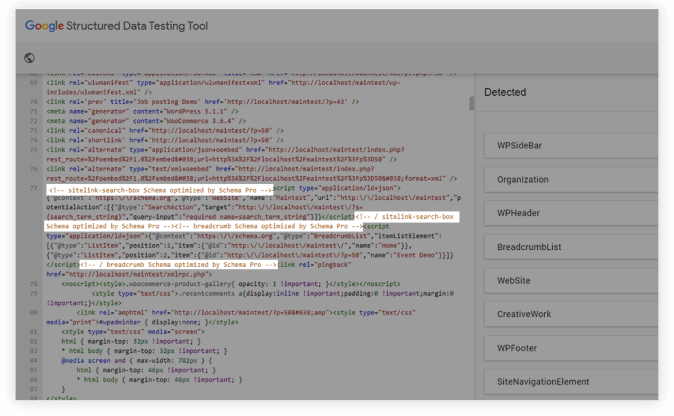Click the text/xml+oembed alternate link line 76
The height and width of the screenshot is (416, 674).
click(x=252, y=174)
